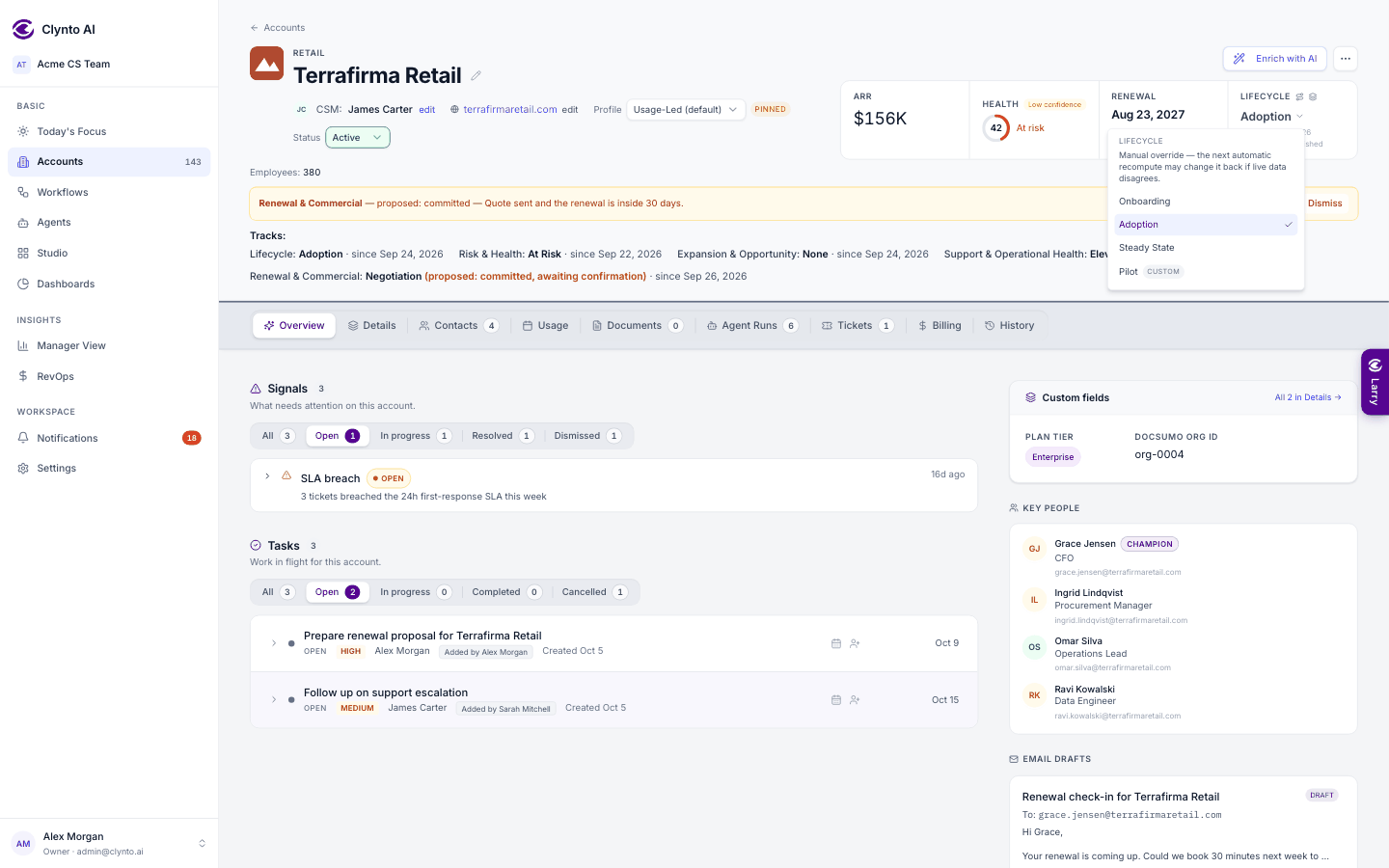The height and width of the screenshot is (868, 1389).
Task: Click the calendar icon on Follow up on support escalation task
Action: [x=836, y=700]
